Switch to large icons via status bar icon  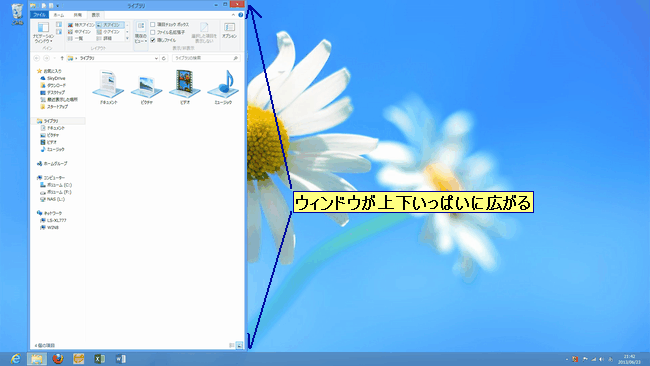click(x=239, y=345)
